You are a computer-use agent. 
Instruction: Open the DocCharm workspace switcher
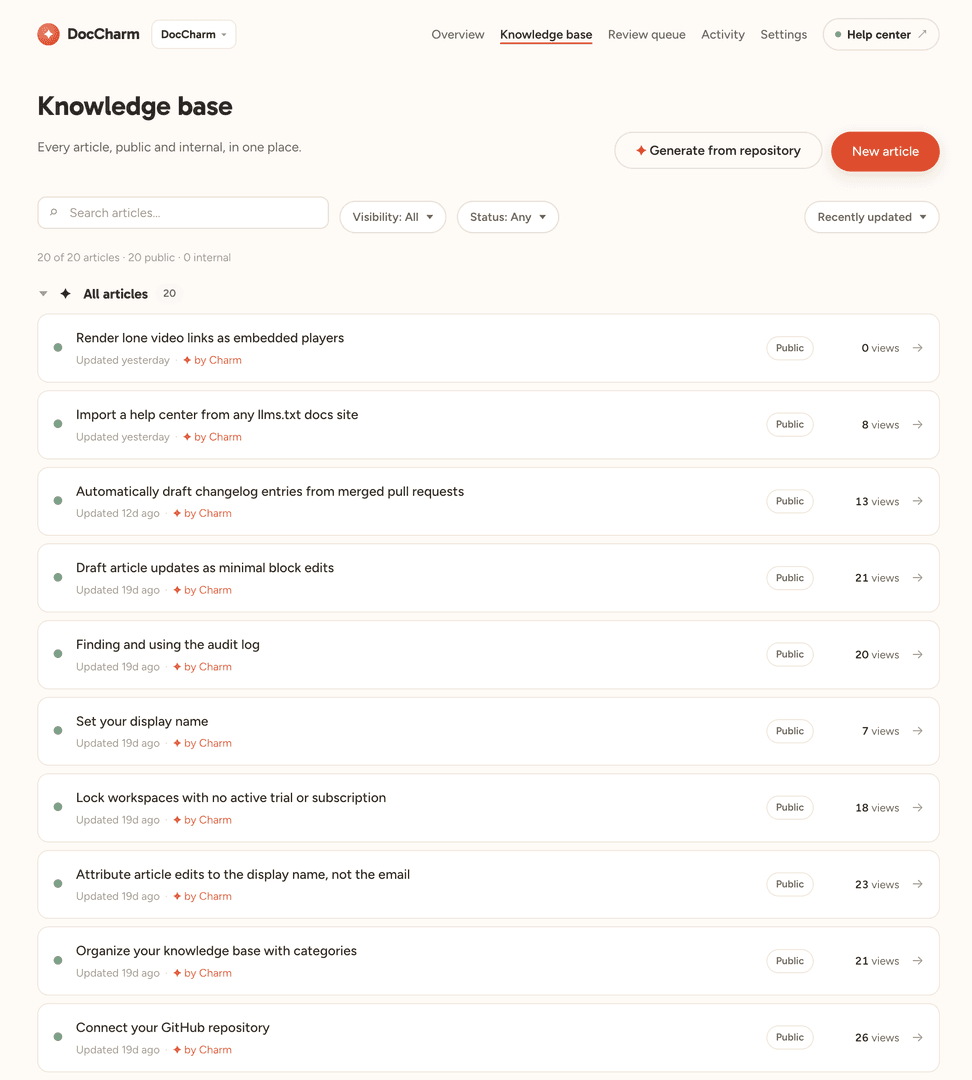click(194, 34)
